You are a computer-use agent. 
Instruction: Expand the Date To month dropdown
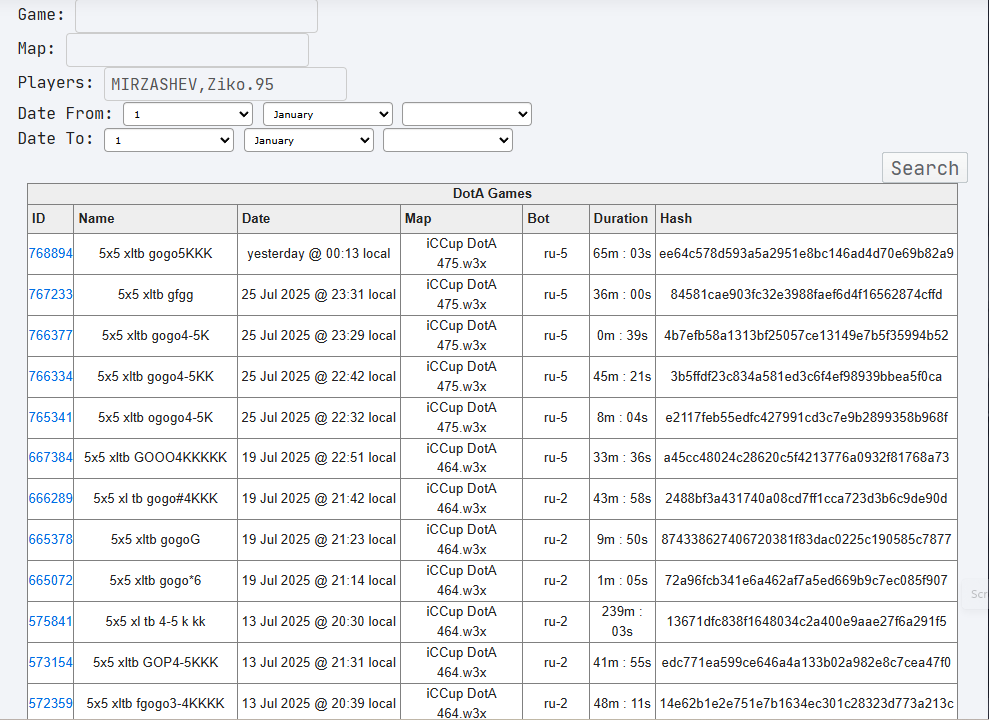[309, 140]
